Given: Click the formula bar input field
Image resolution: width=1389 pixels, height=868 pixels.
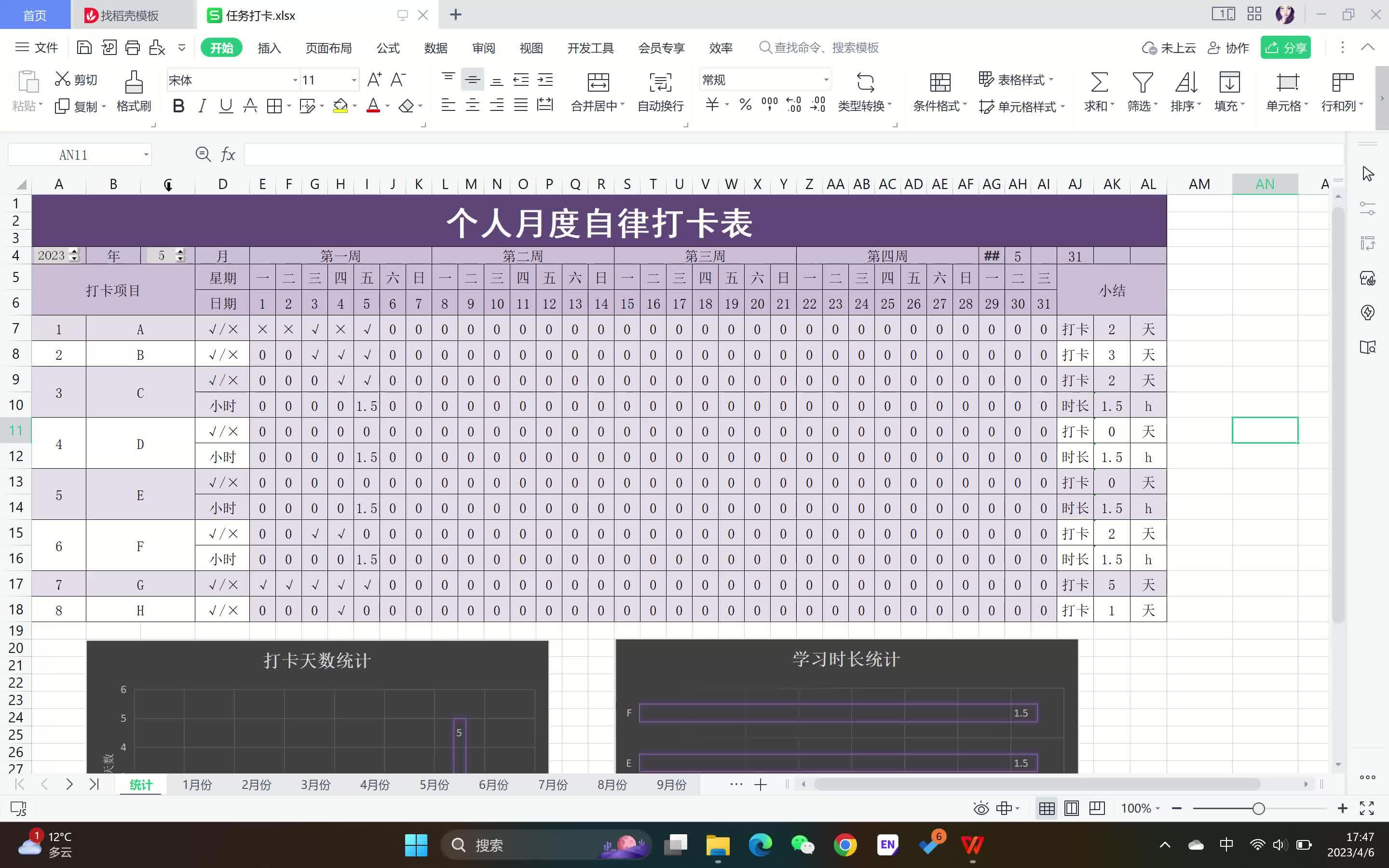Looking at the screenshot, I should (794, 154).
